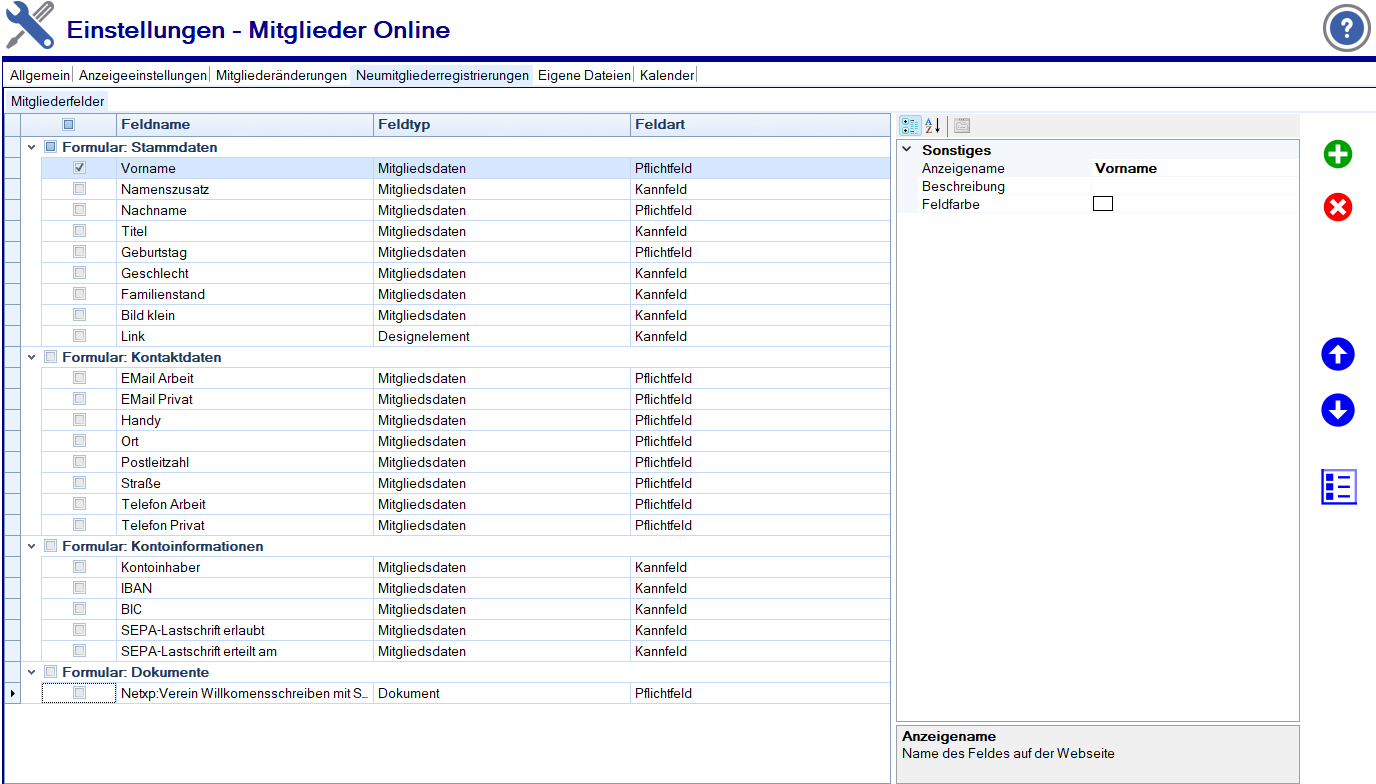Image resolution: width=1376 pixels, height=784 pixels.
Task: Sort properties alphabetically with A-Z icon
Action: coord(932,126)
